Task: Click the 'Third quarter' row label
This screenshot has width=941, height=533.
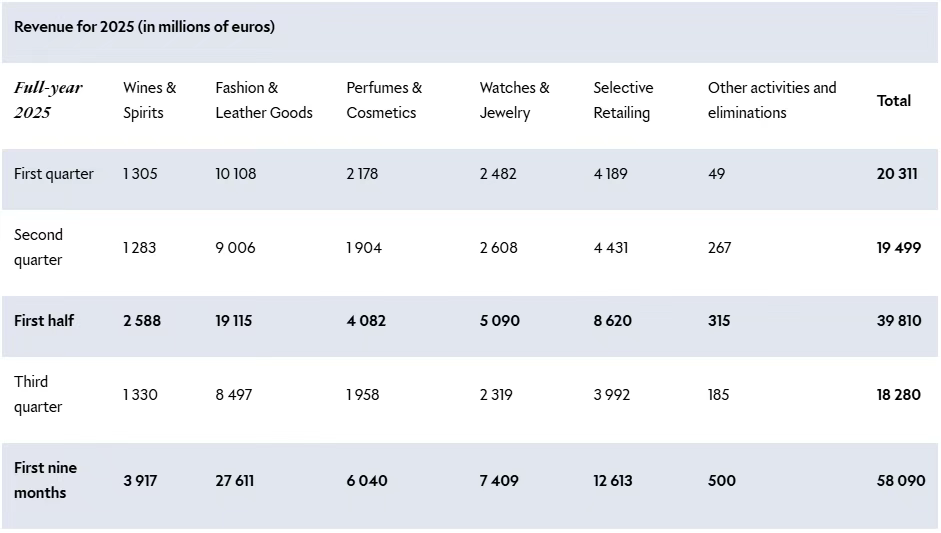Action: click(39, 394)
